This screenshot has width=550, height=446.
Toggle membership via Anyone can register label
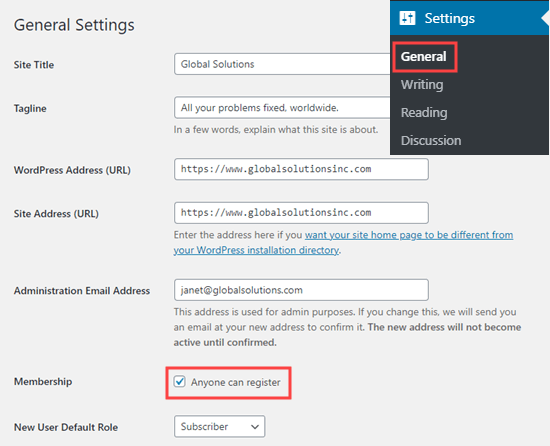[x=235, y=382]
